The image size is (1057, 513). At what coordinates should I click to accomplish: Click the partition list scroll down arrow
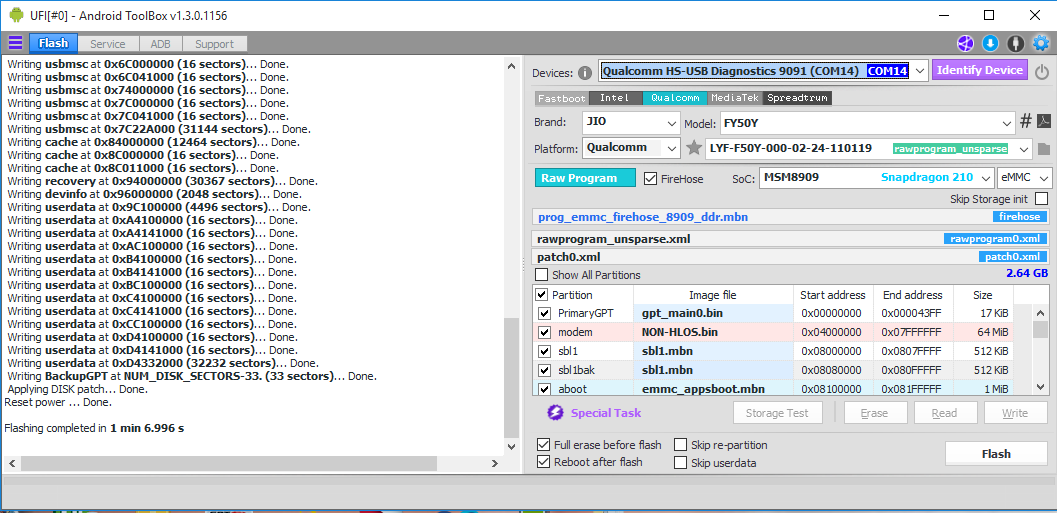(x=1040, y=387)
